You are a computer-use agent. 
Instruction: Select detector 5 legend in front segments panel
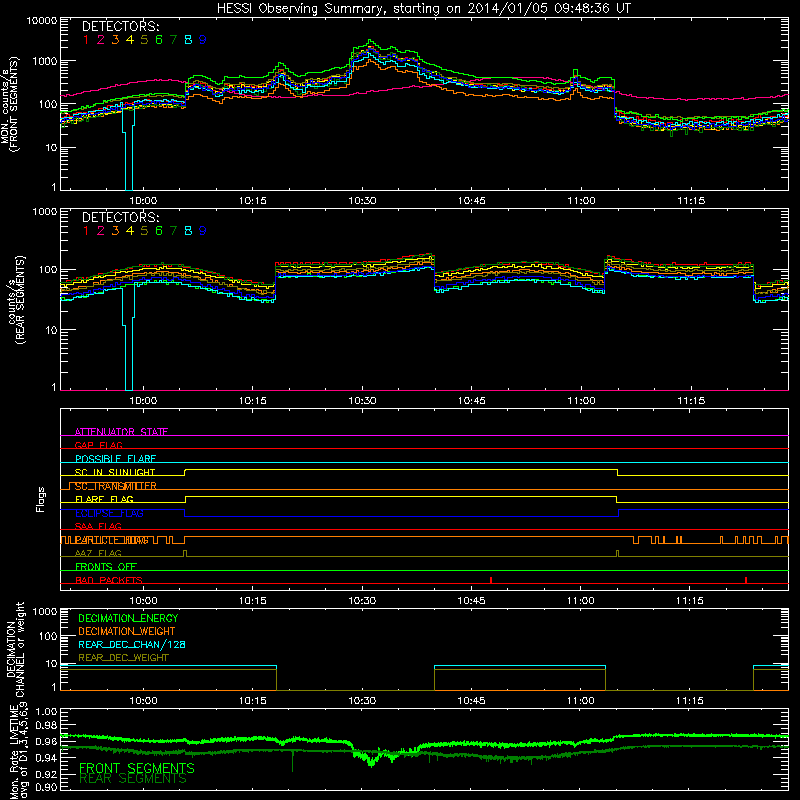click(x=144, y=40)
